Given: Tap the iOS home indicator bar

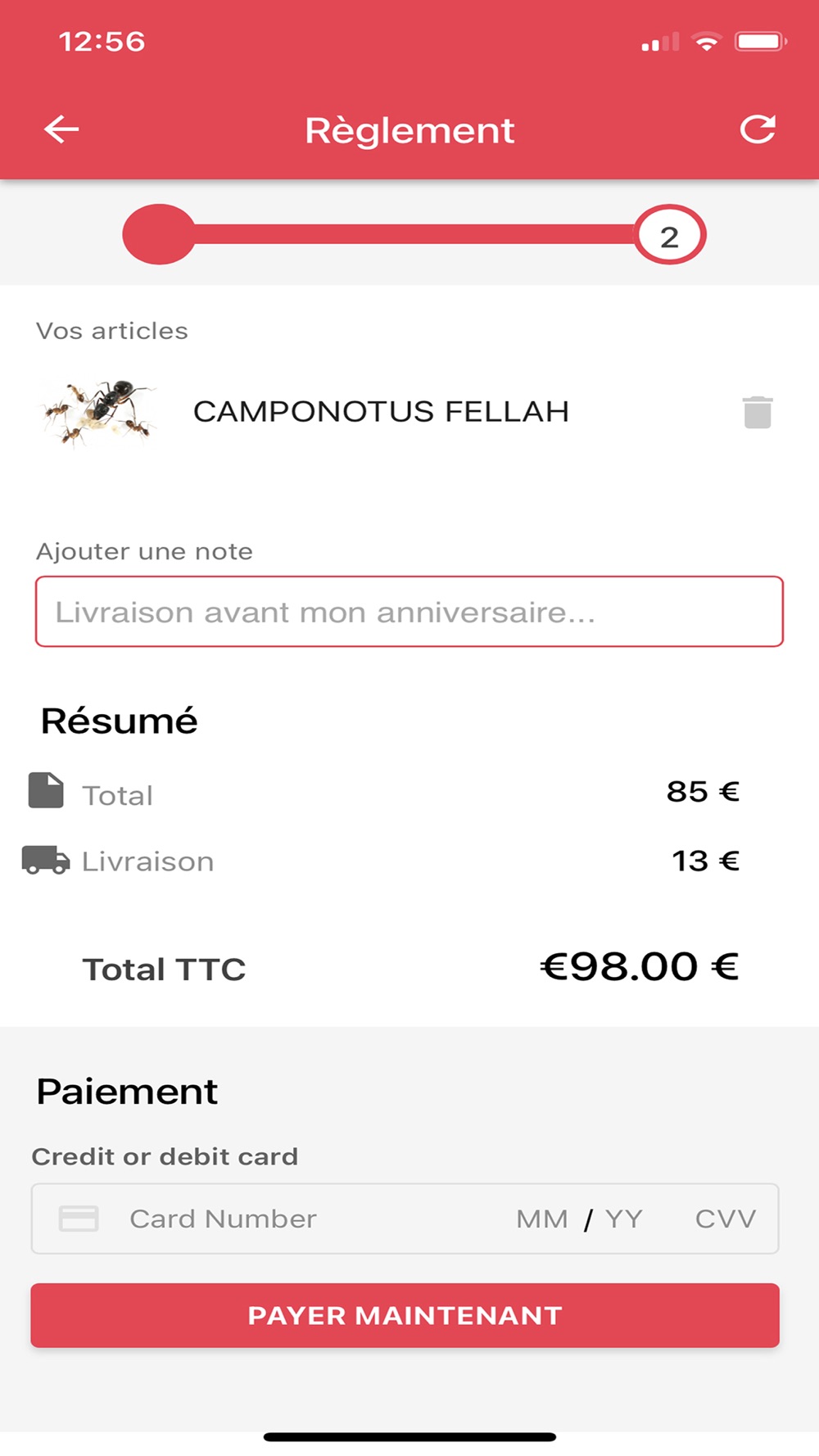Looking at the screenshot, I should pyautogui.click(x=409, y=1436).
